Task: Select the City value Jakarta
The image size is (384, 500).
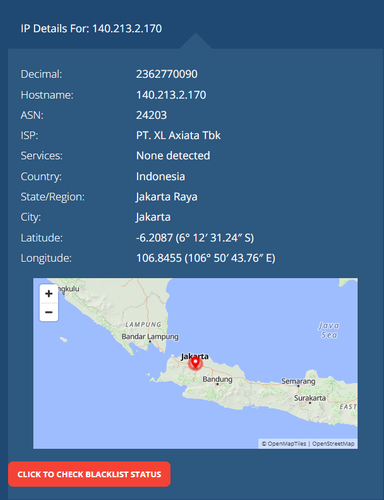Action: tap(153, 217)
